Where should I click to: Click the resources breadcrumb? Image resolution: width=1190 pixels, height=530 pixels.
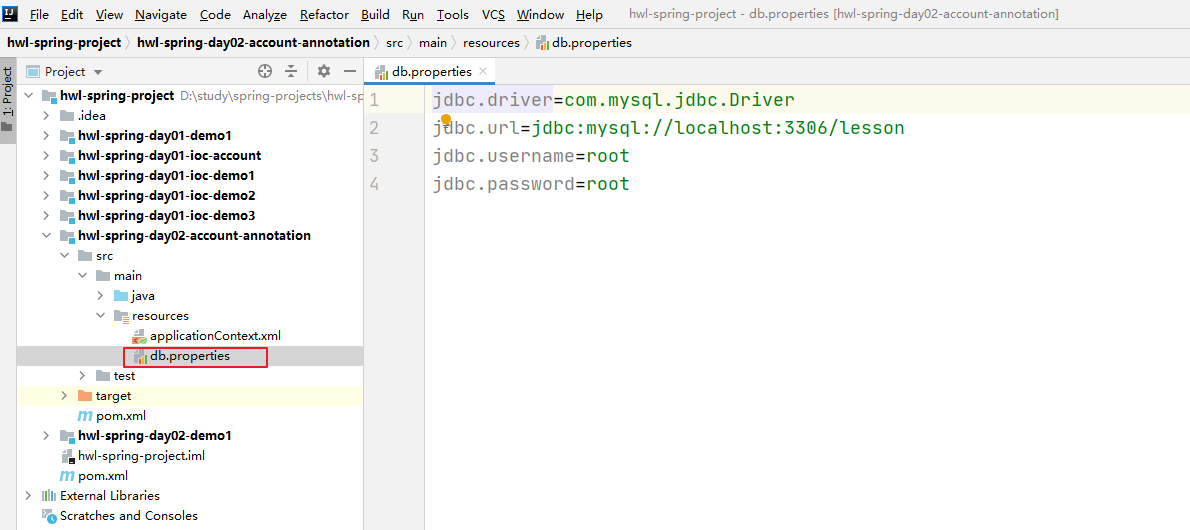[491, 43]
